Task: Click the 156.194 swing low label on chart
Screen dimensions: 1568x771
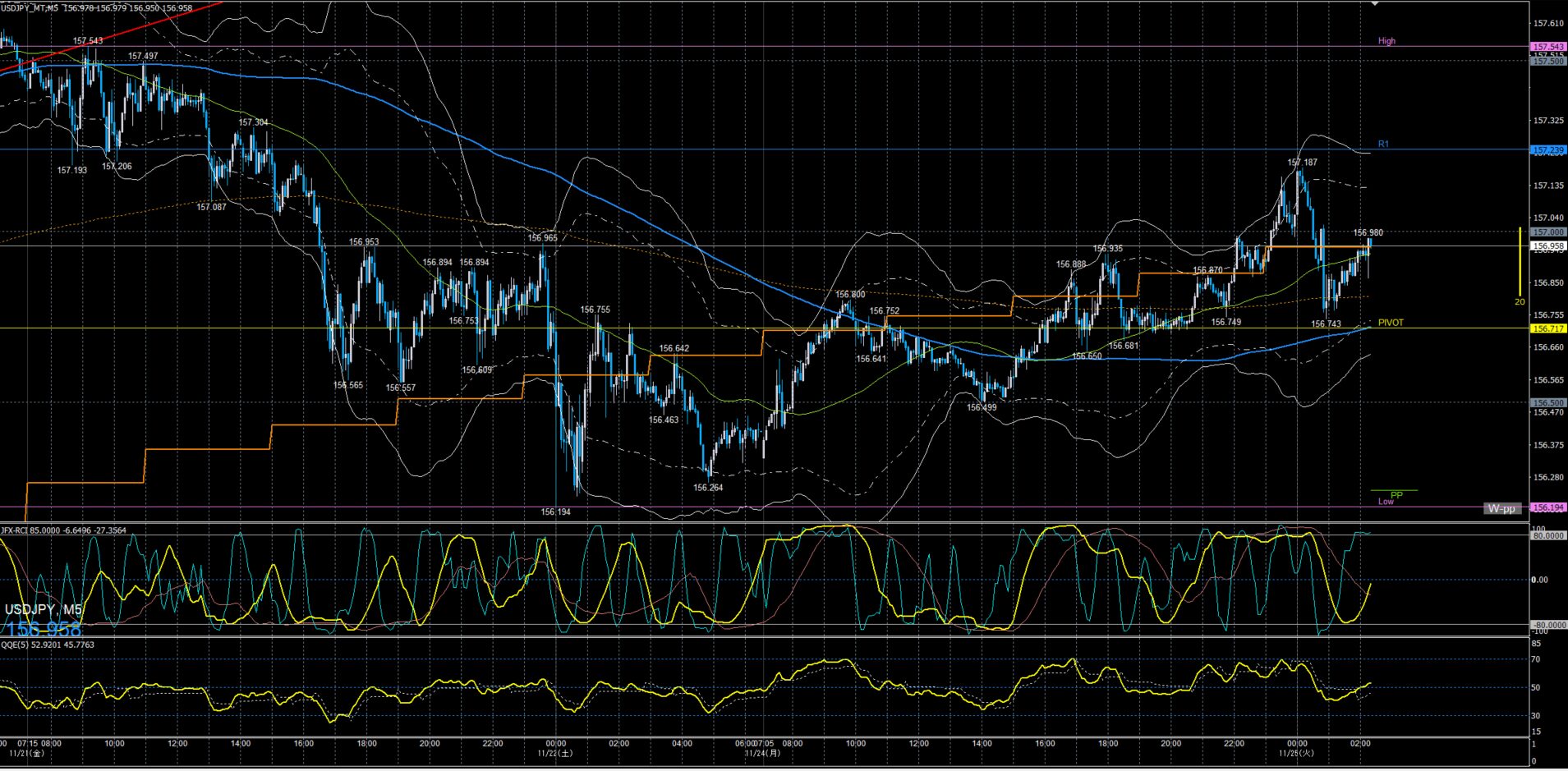Action: click(555, 512)
